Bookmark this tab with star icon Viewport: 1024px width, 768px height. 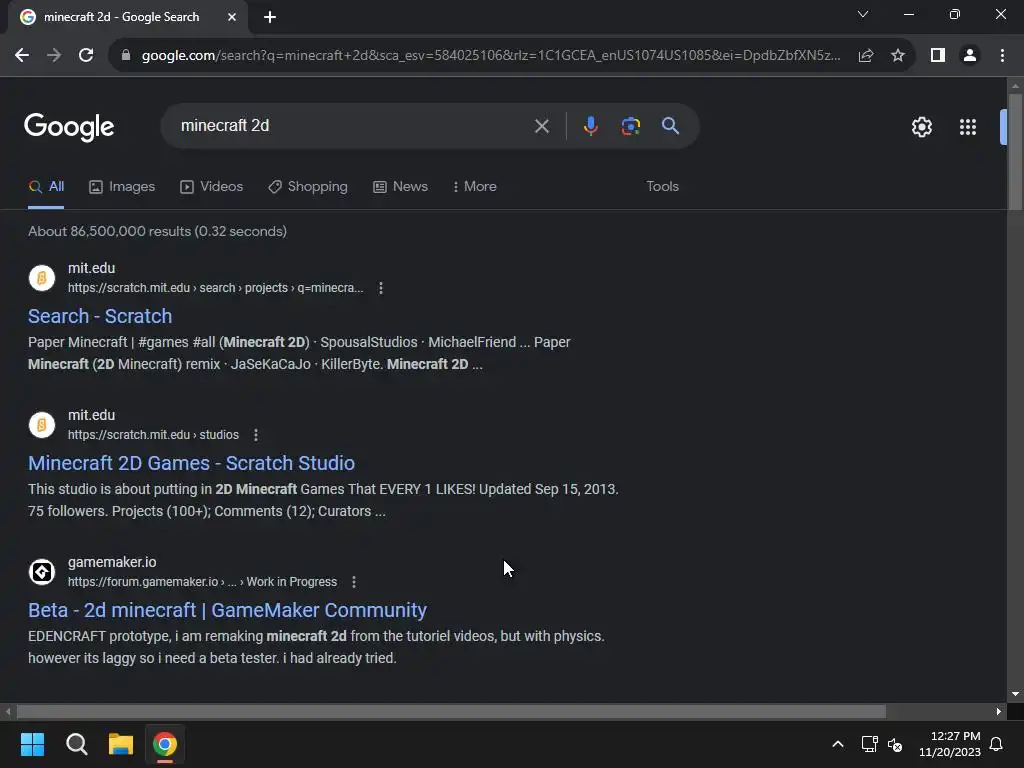898,56
